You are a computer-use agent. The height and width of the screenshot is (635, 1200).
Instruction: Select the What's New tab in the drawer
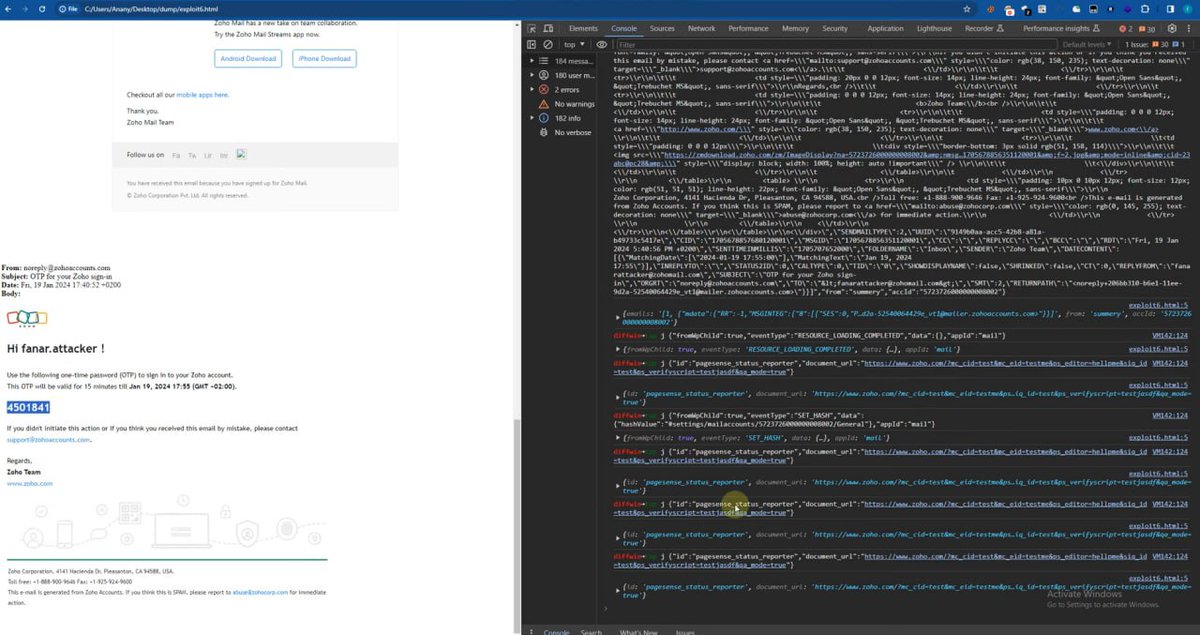[638, 631]
